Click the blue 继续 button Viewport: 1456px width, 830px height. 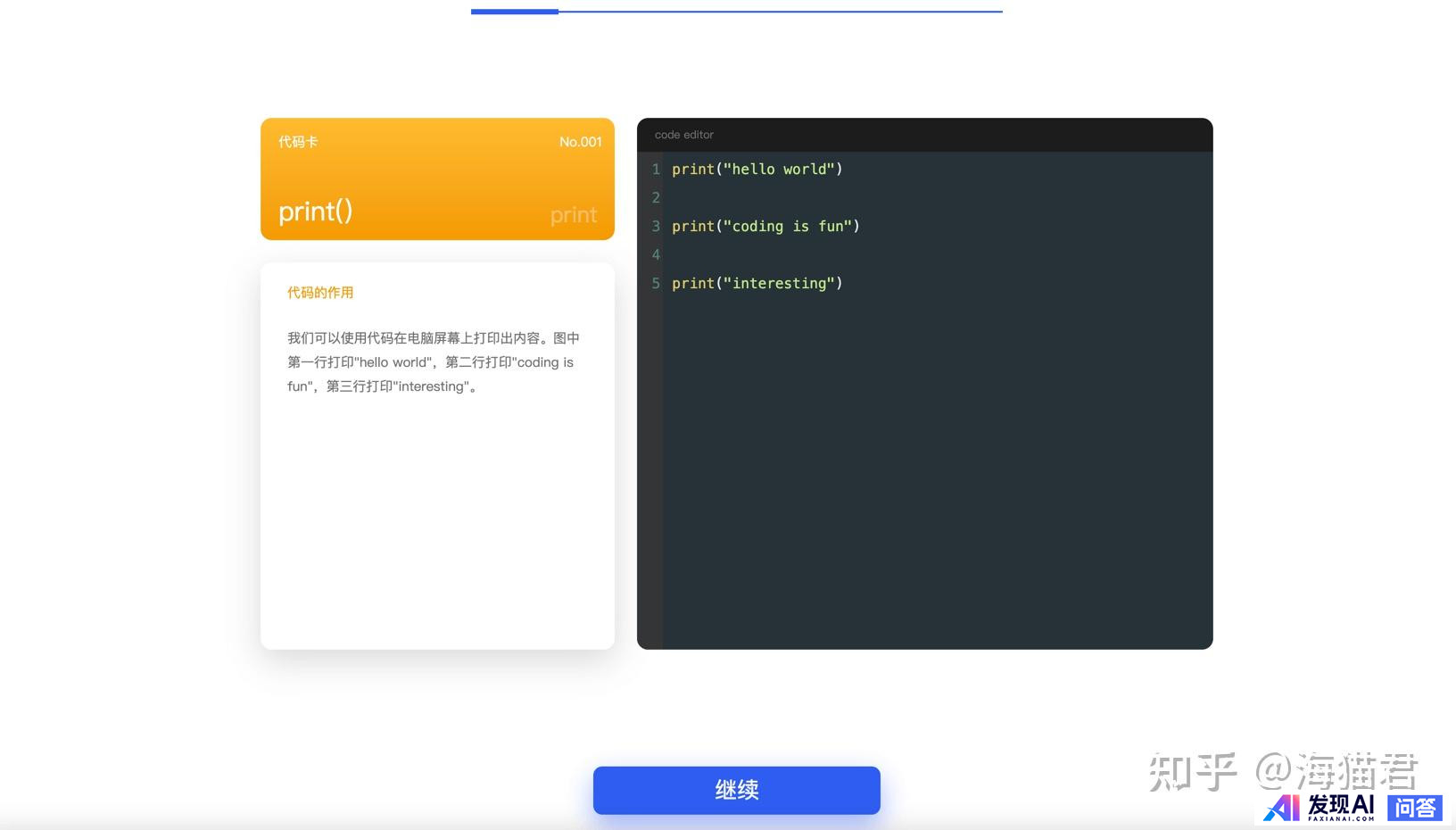[736, 790]
